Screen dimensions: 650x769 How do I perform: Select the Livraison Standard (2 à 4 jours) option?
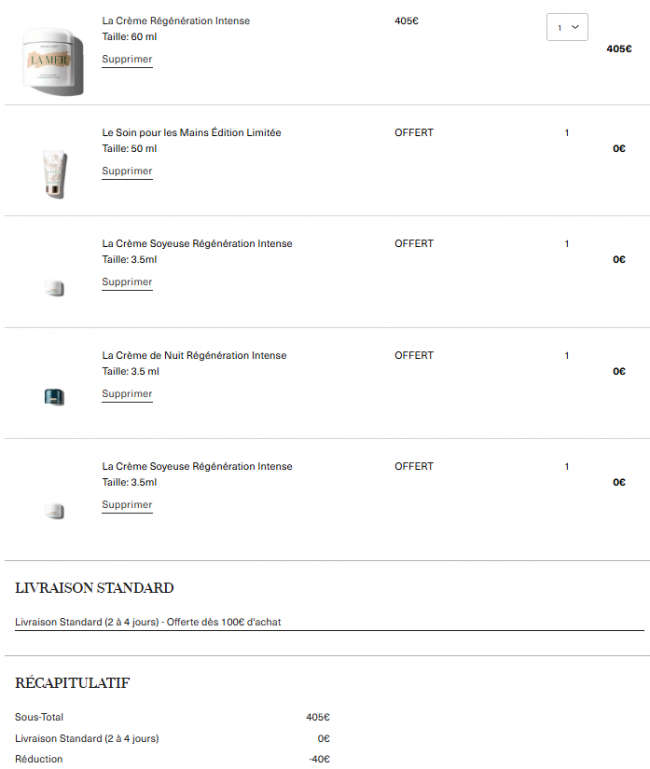coord(148,622)
